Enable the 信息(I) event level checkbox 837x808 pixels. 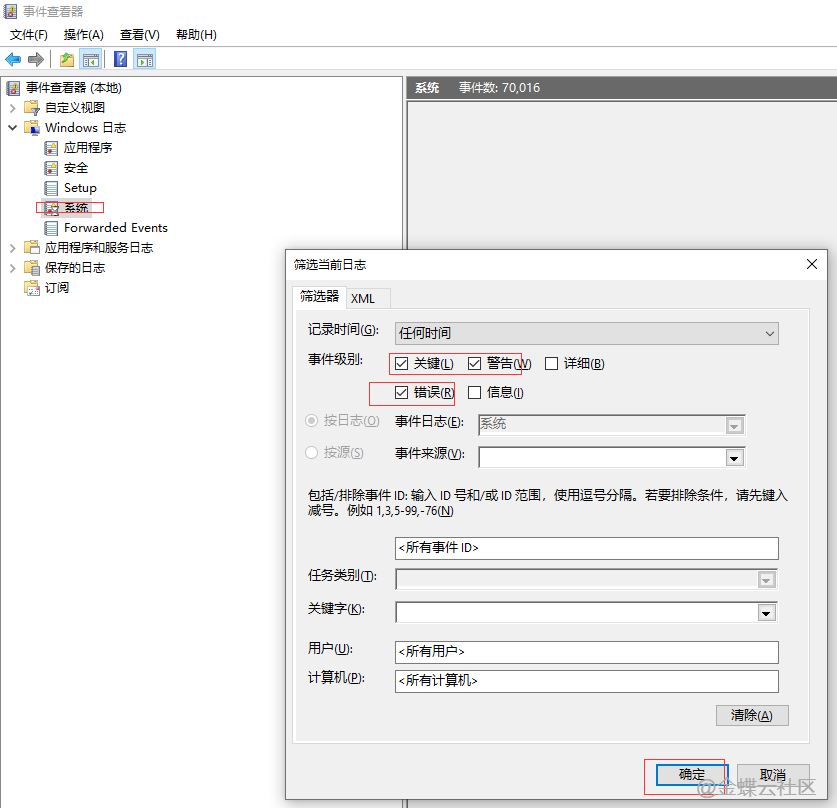click(475, 393)
